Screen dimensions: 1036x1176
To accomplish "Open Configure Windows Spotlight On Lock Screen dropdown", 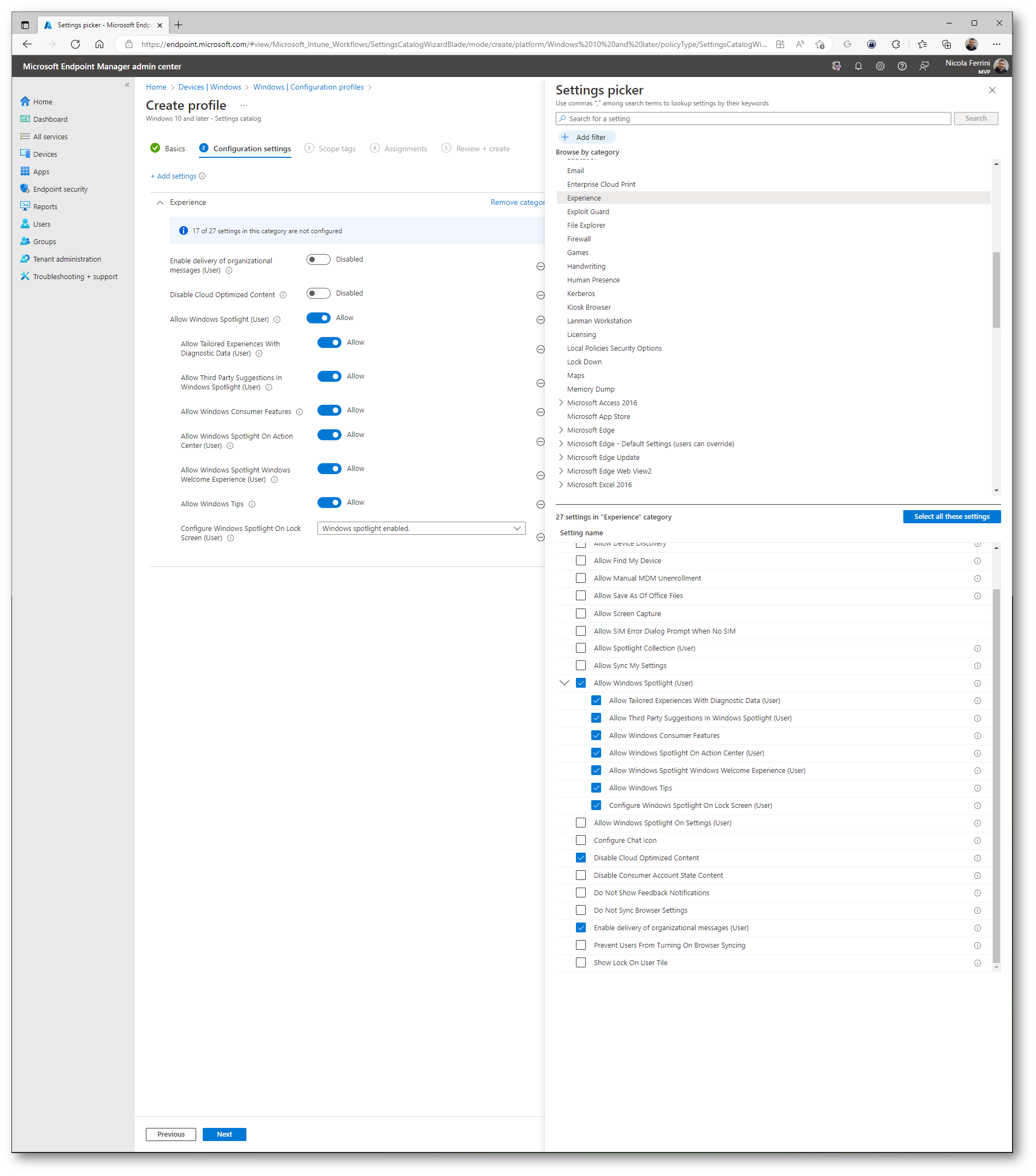I will [x=421, y=528].
